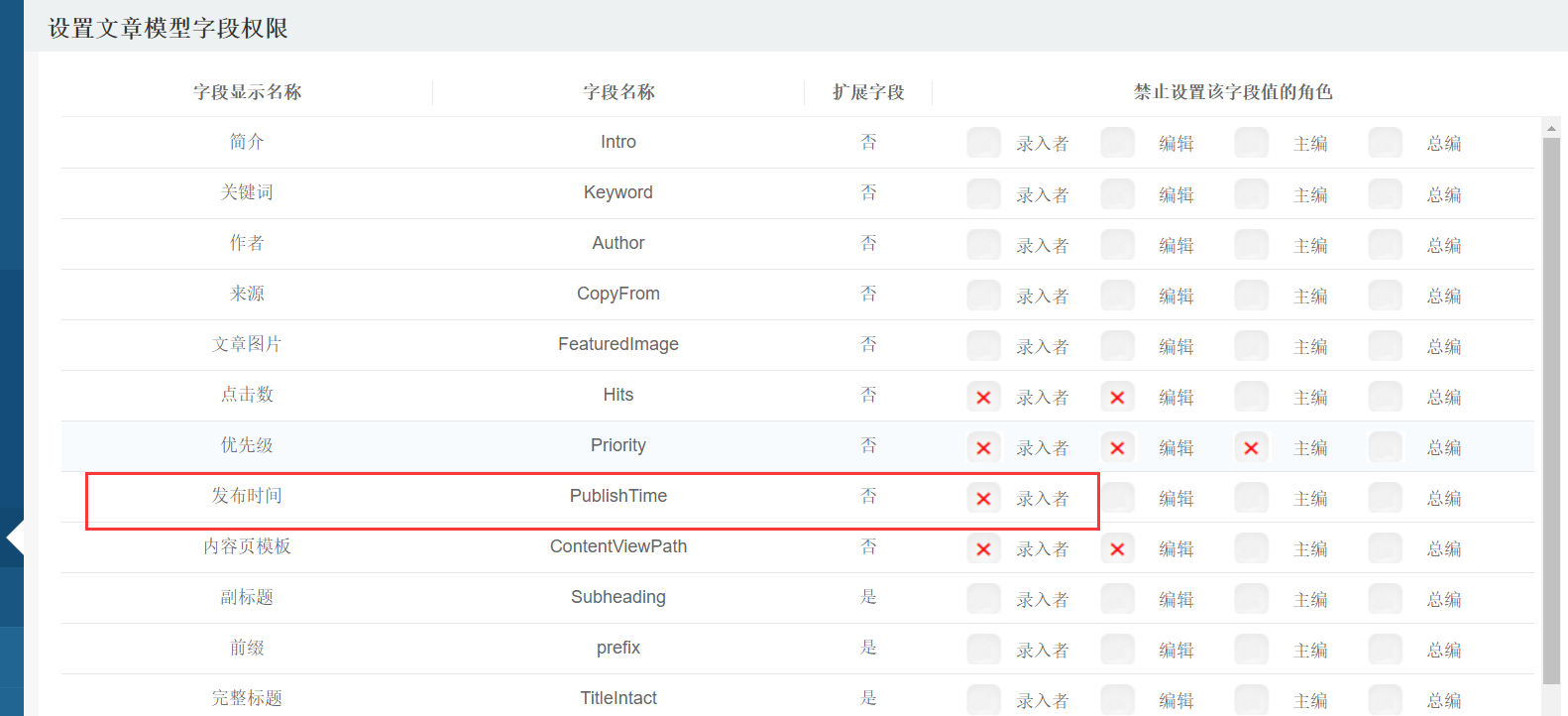Viewport: 1568px width, 716px height.
Task: Check 编辑 box in CopyFrom row
Action: coord(1117,296)
